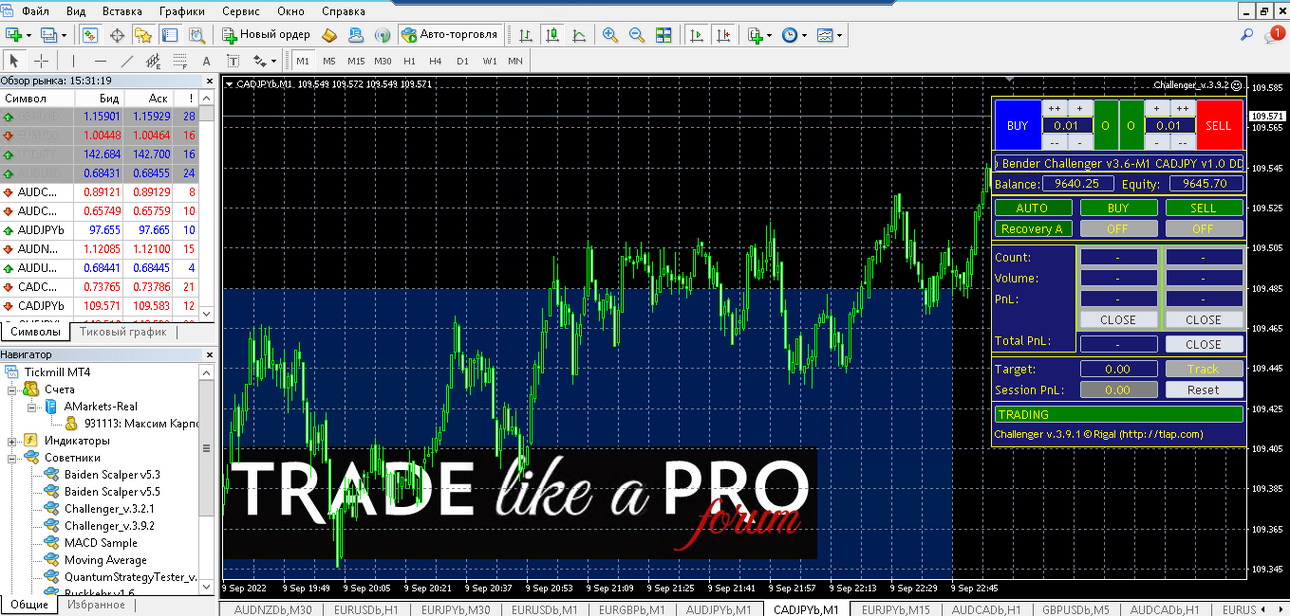The height and width of the screenshot is (616, 1290).
Task: Open the Strategy Tester icon
Action: tap(197, 34)
